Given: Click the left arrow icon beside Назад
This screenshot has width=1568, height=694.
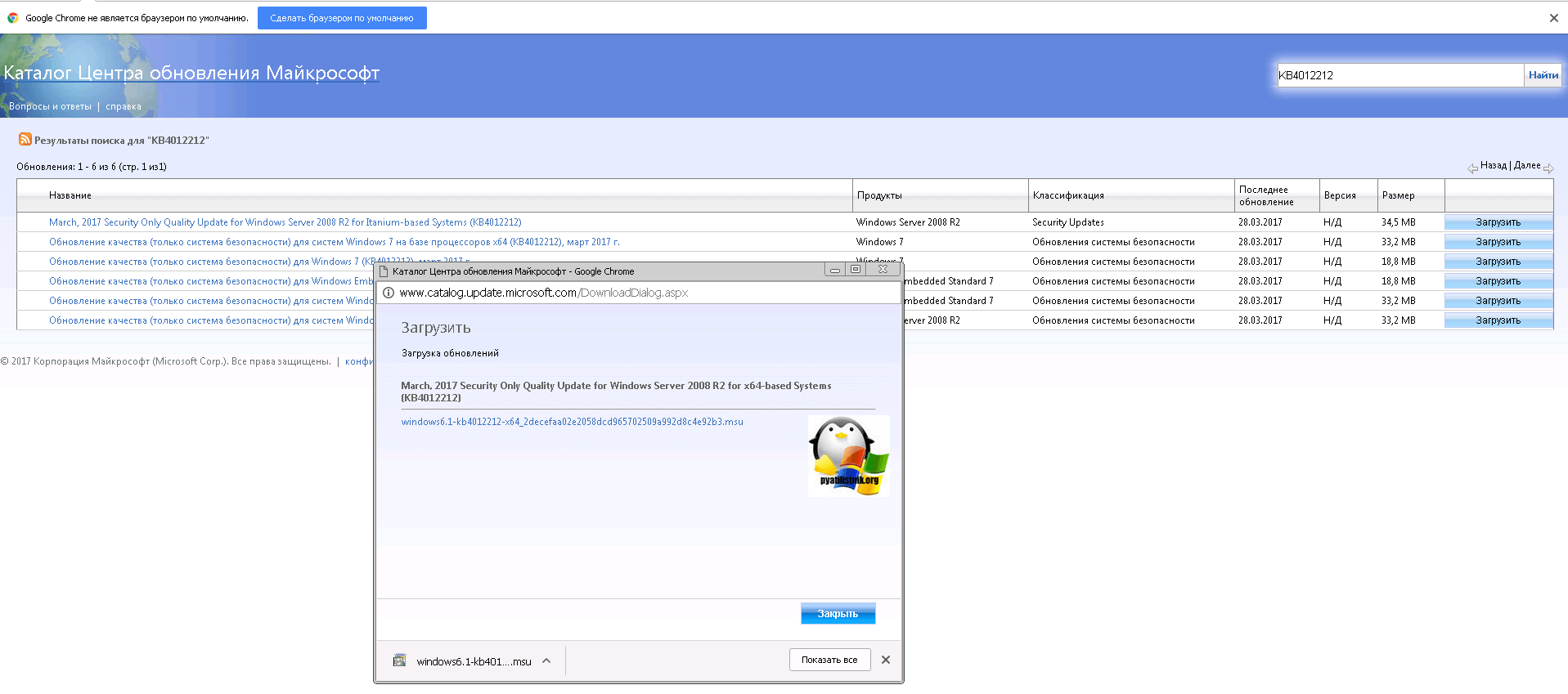Looking at the screenshot, I should click(1472, 168).
